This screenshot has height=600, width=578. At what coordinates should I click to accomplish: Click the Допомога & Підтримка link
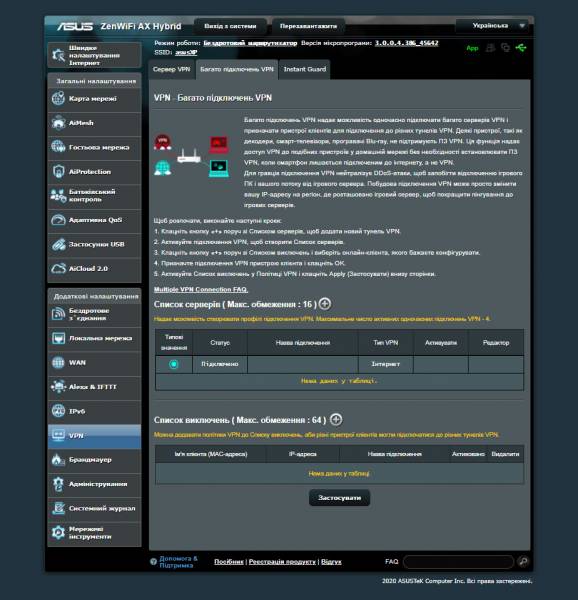[x=178, y=562]
